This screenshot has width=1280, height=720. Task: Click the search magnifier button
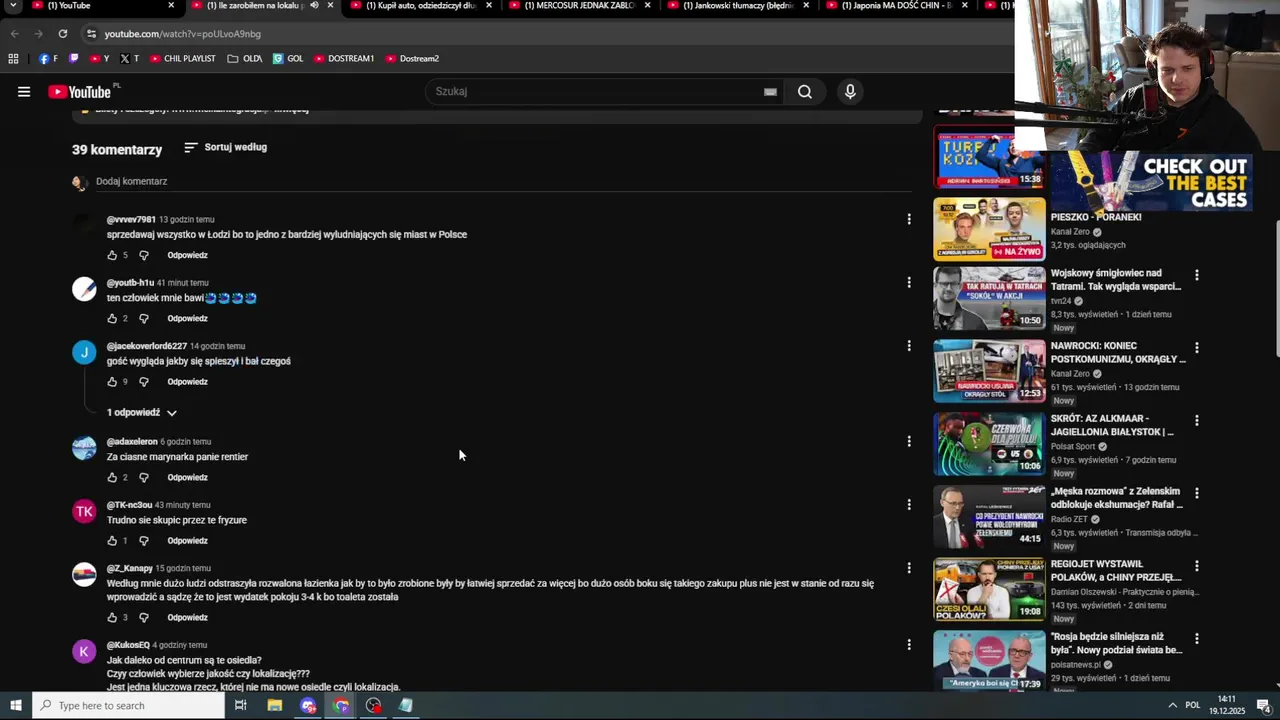click(x=805, y=92)
